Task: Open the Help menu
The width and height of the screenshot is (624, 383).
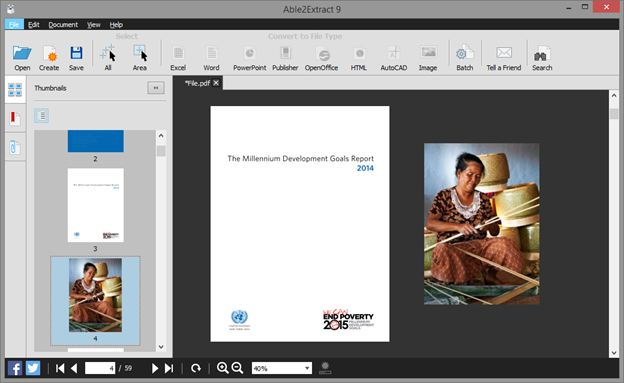Action: click(116, 25)
